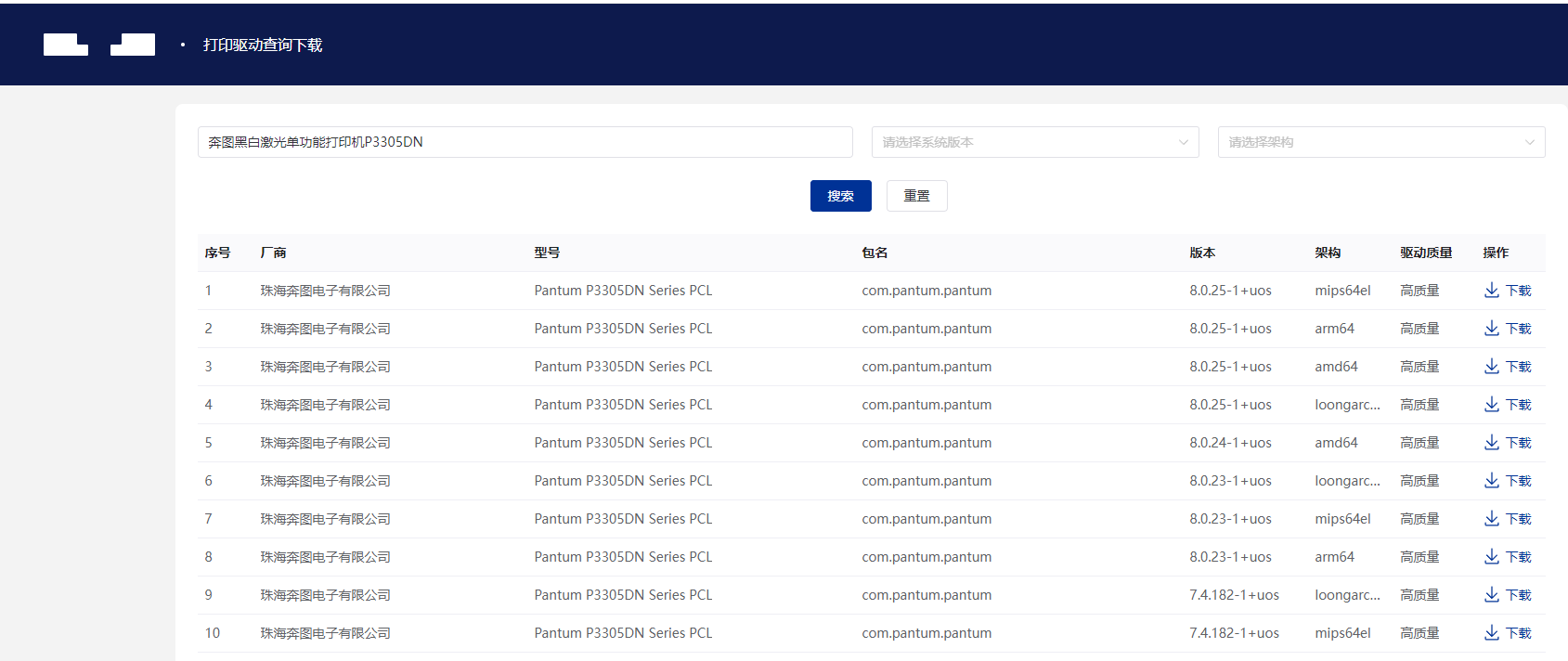Click the 架构 column header

tap(1328, 253)
